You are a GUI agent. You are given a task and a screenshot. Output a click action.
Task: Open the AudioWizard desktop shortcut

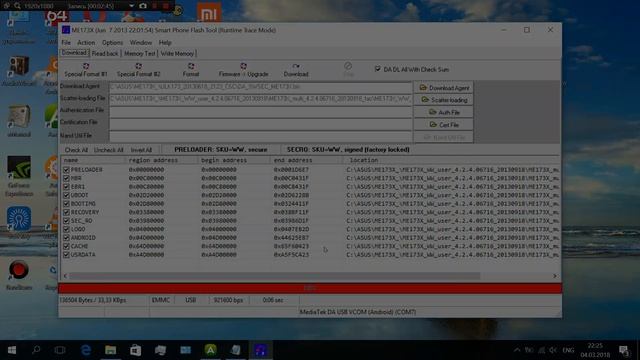(x=19, y=71)
